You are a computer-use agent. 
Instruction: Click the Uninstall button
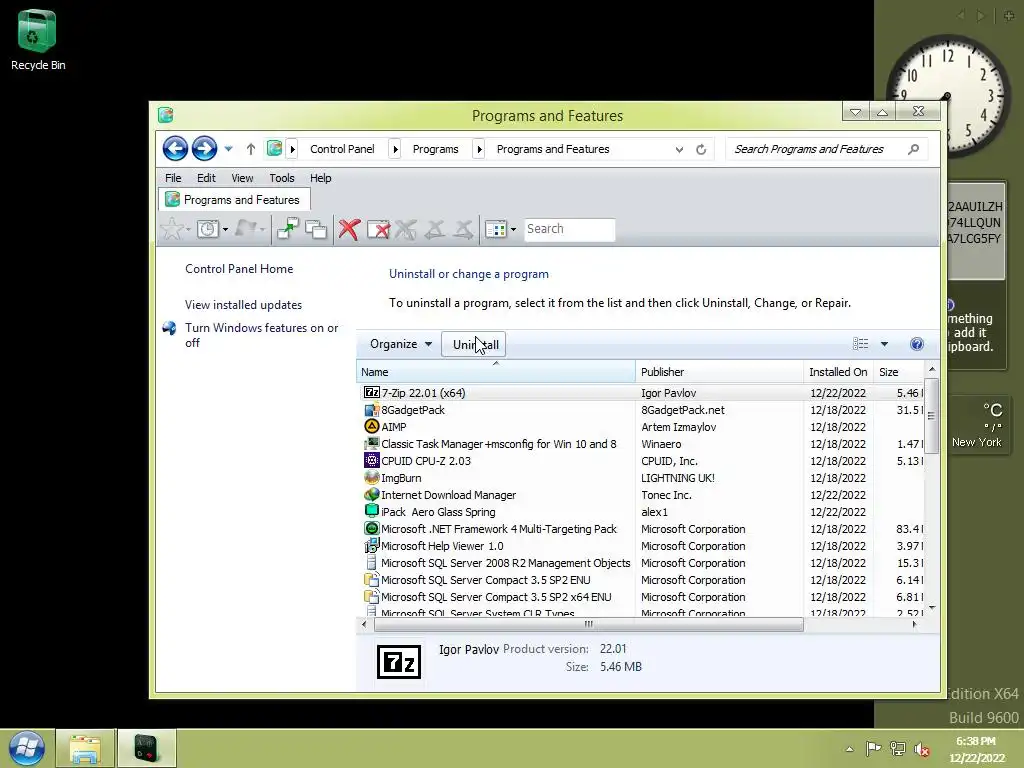click(x=475, y=345)
